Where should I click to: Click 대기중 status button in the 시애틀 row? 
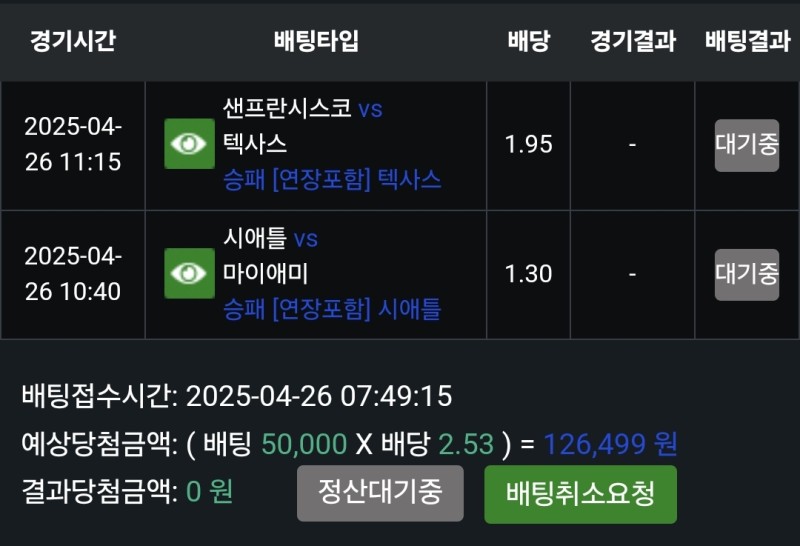pyautogui.click(x=746, y=274)
